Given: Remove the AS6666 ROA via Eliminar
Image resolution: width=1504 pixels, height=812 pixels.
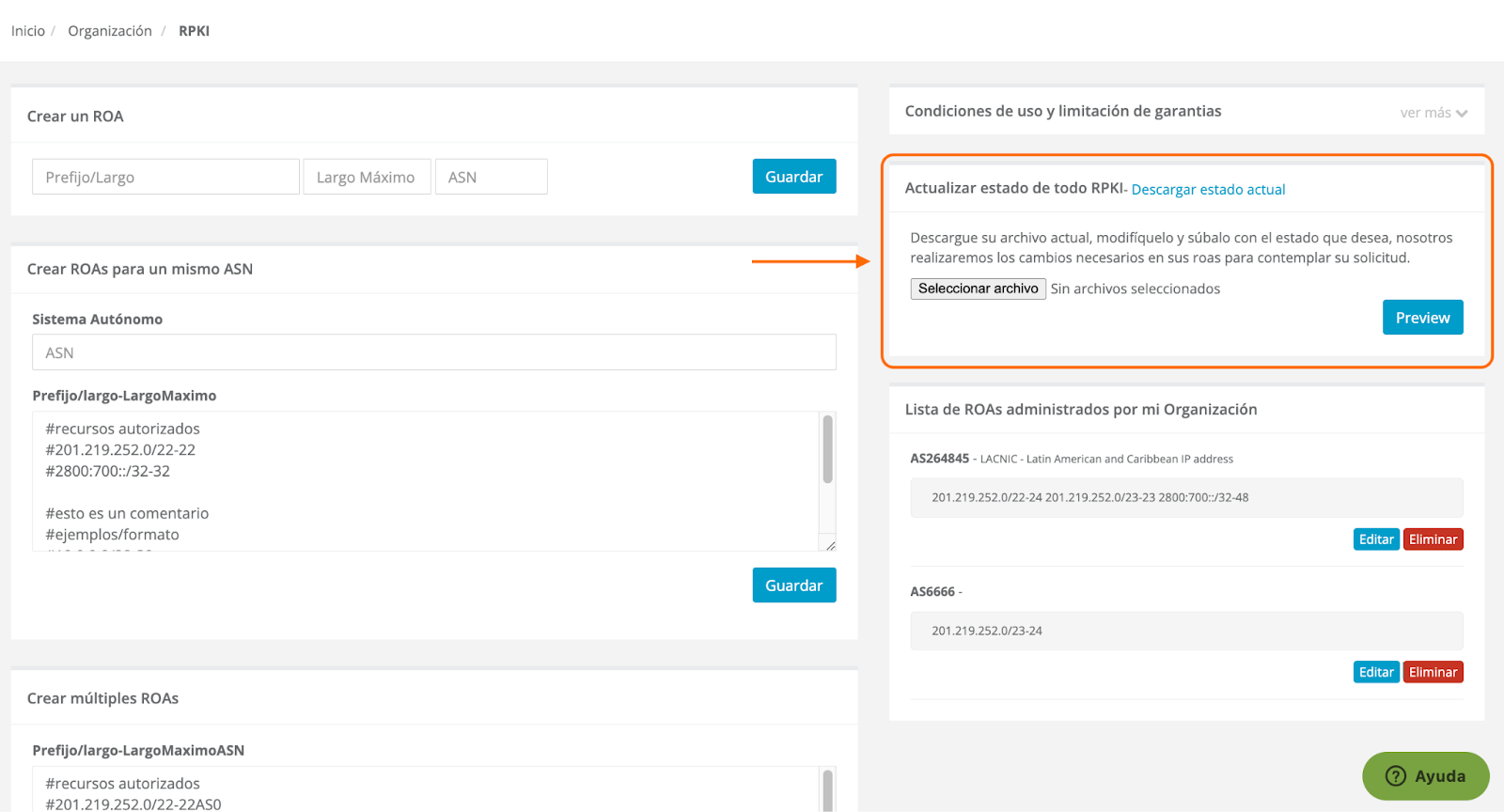Looking at the screenshot, I should (1433, 672).
